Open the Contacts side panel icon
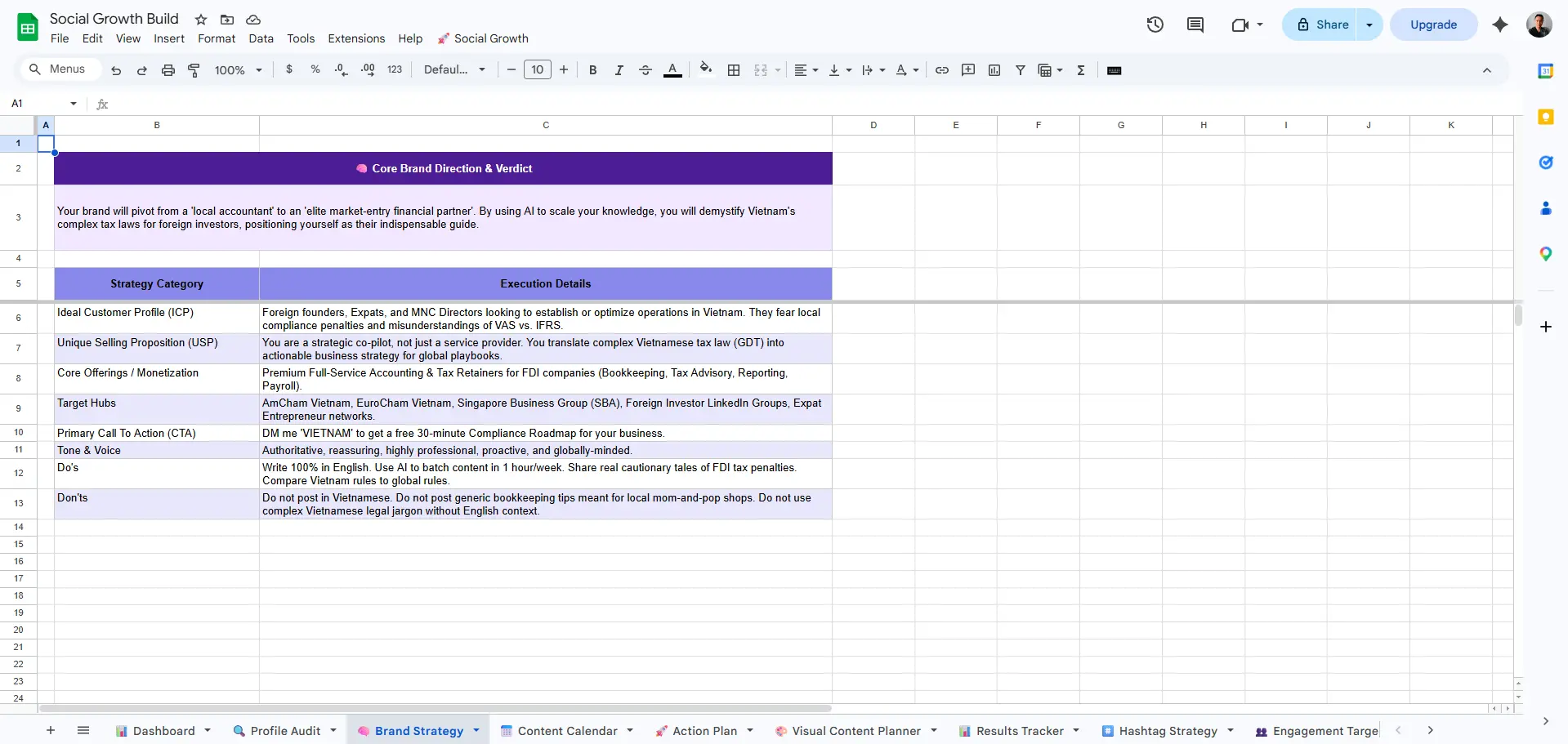 coord(1546,208)
